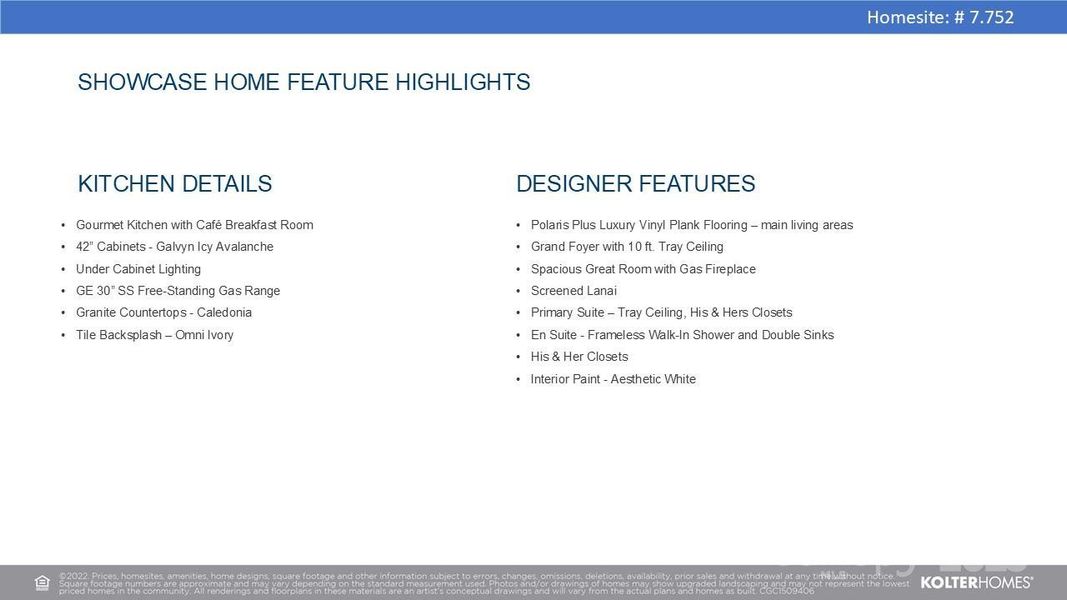Select the Under Cabinet Lighting bullet

coord(138,269)
